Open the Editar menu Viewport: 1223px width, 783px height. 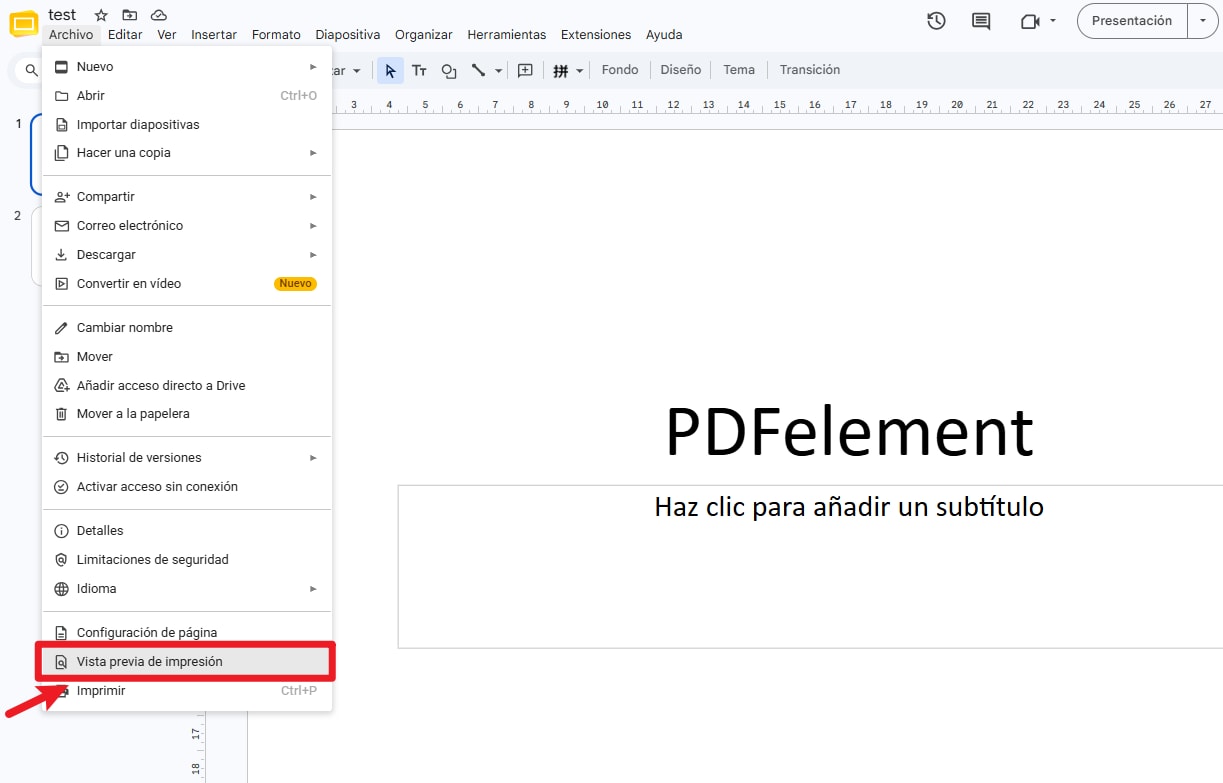click(x=125, y=35)
